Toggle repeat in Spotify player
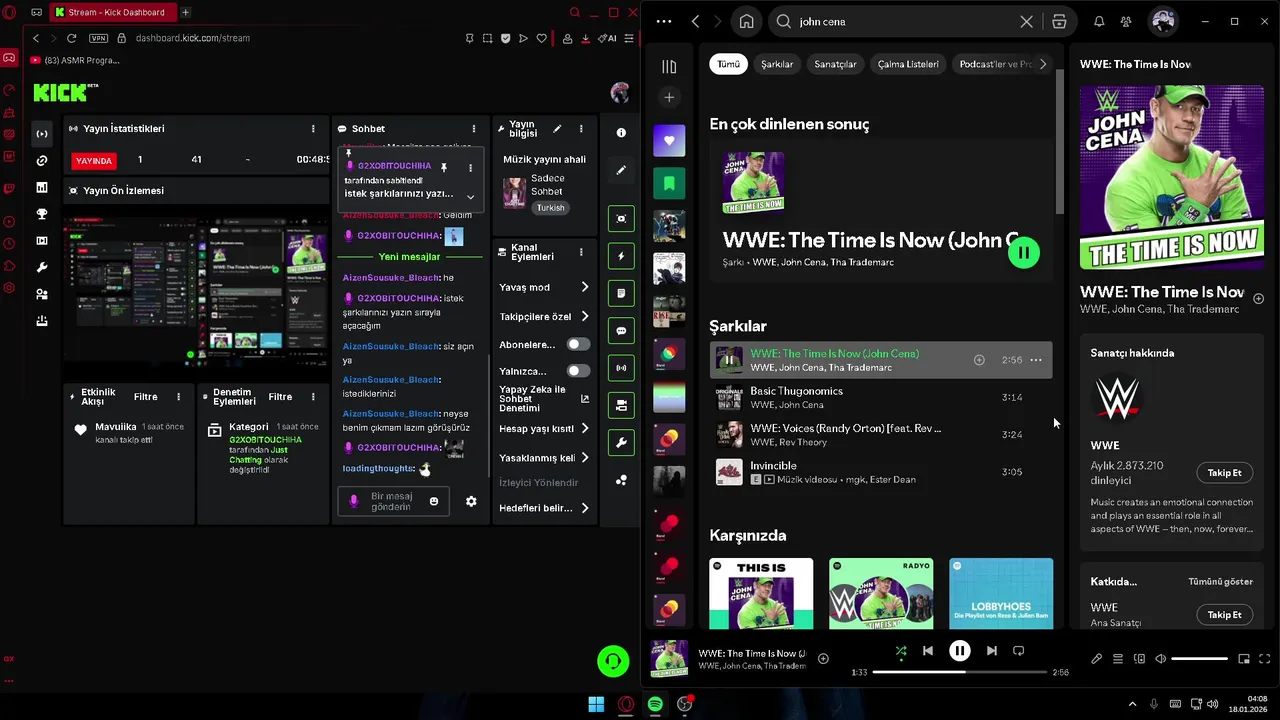The height and width of the screenshot is (720, 1280). click(1018, 651)
